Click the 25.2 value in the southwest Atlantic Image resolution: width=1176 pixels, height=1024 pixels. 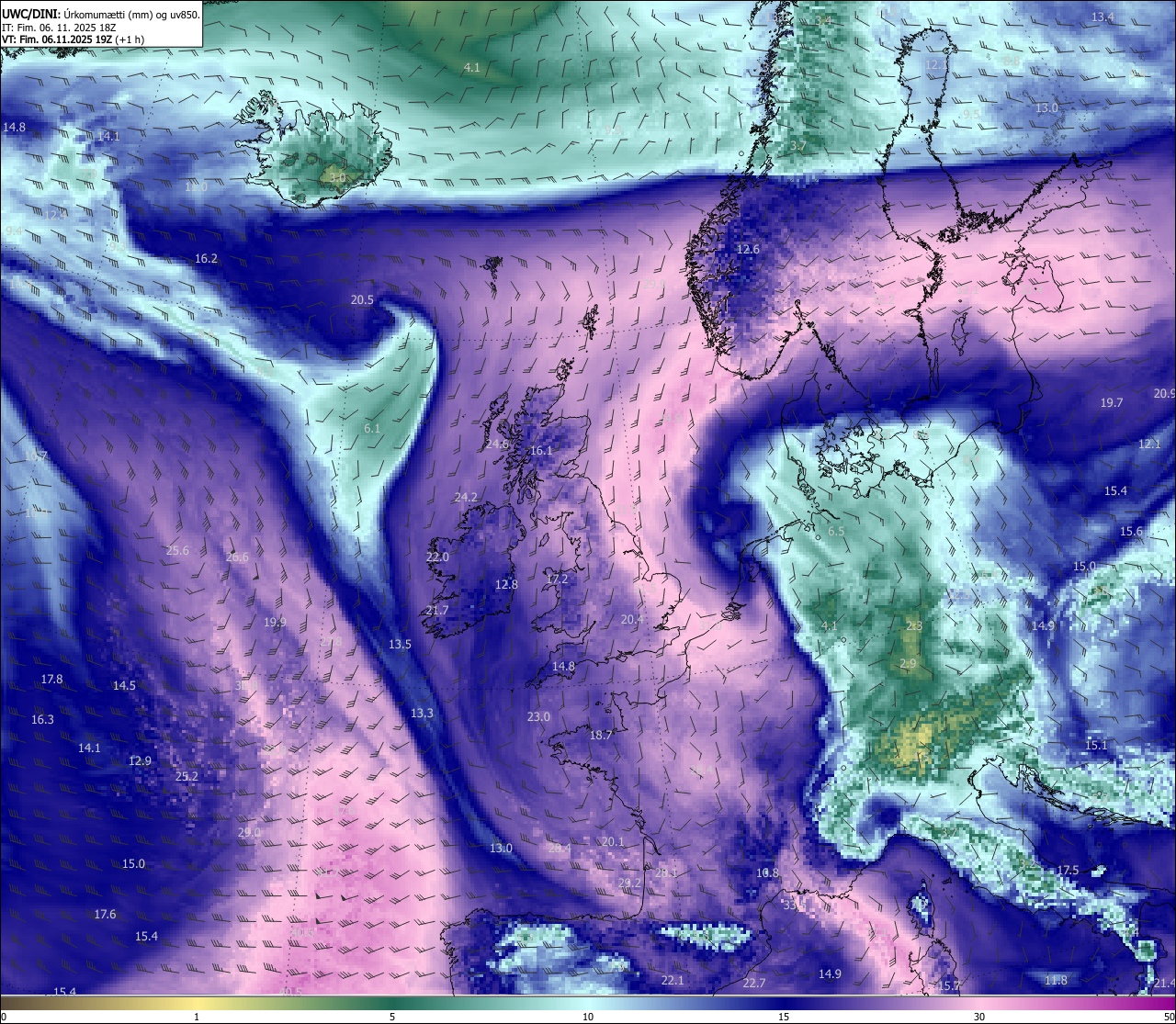tap(187, 777)
